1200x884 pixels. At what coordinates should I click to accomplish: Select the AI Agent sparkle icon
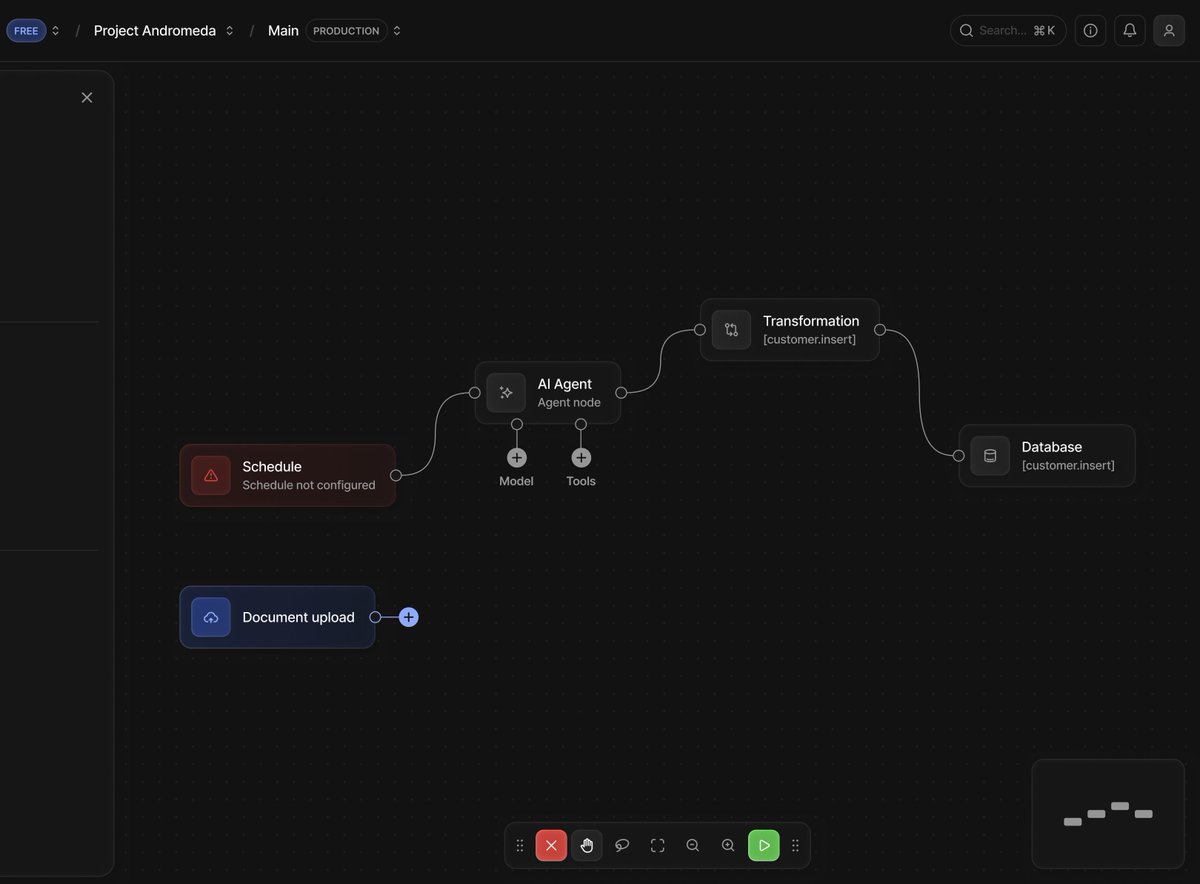pos(506,393)
